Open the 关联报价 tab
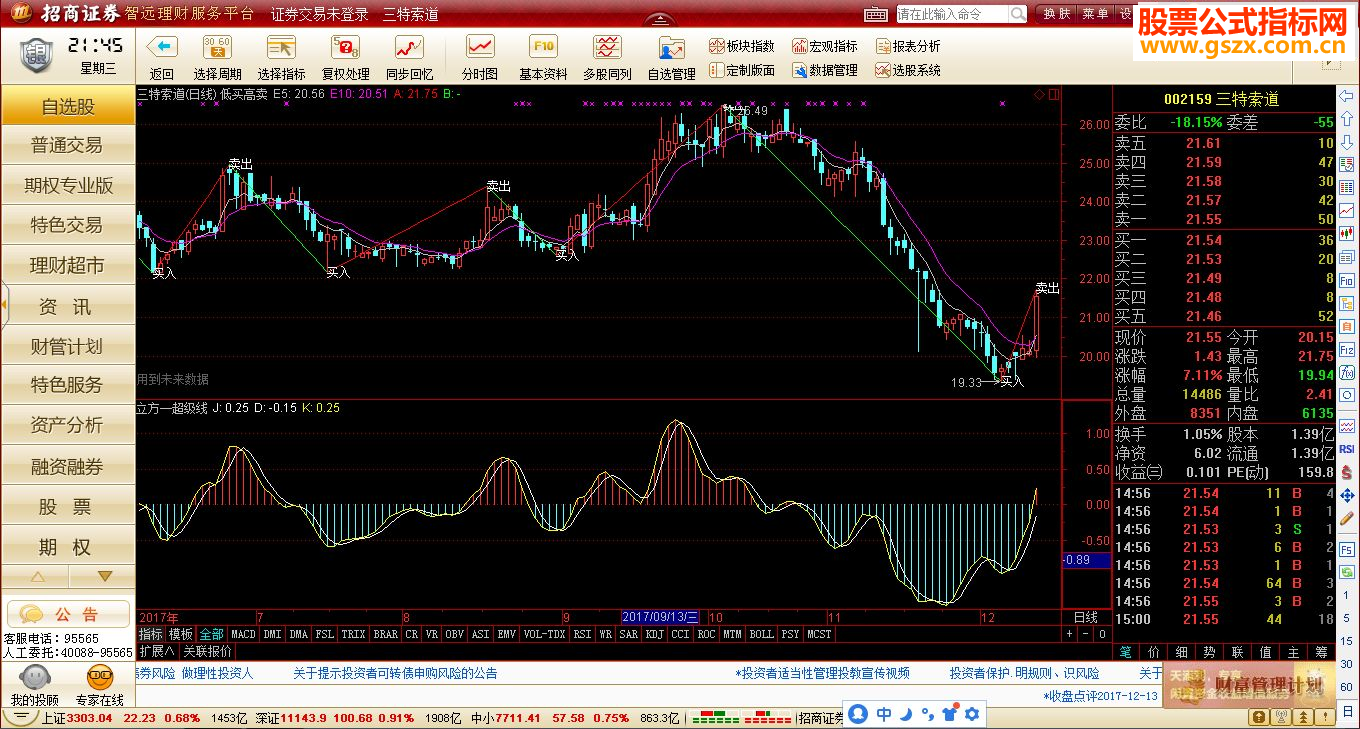The image size is (1360, 729). pyautogui.click(x=206, y=650)
